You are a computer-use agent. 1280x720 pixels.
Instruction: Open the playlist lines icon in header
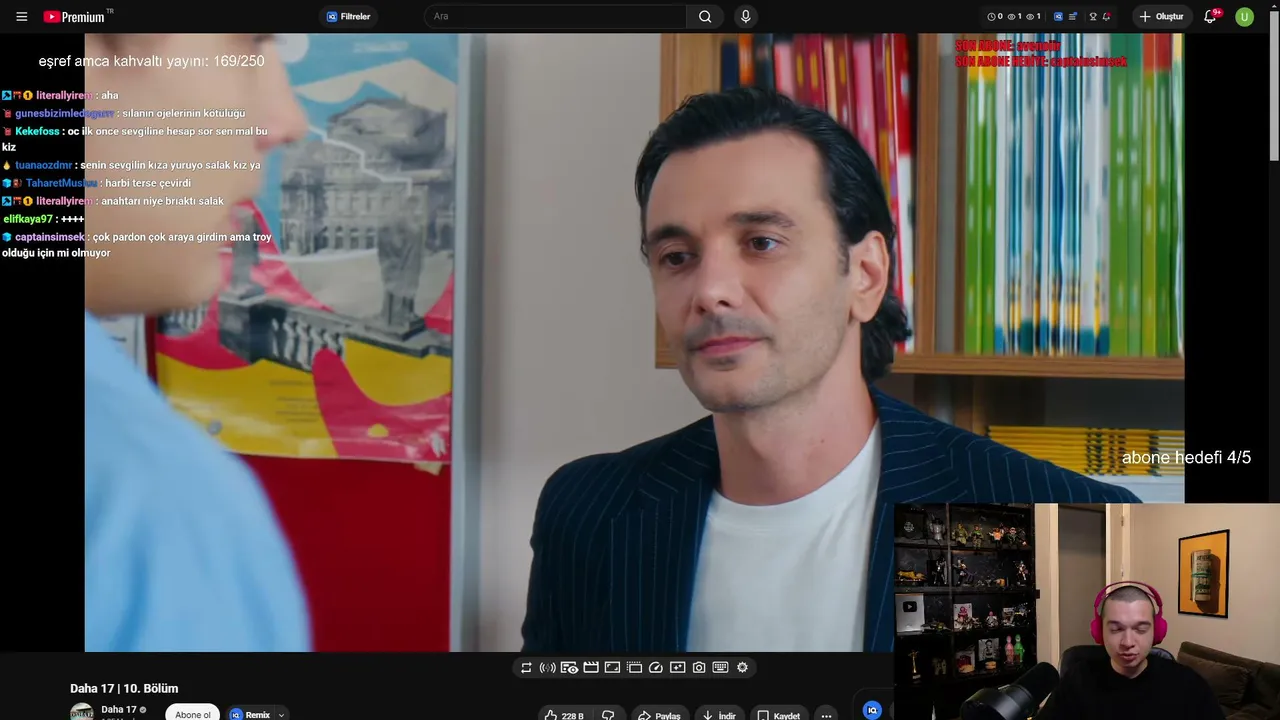[1073, 17]
